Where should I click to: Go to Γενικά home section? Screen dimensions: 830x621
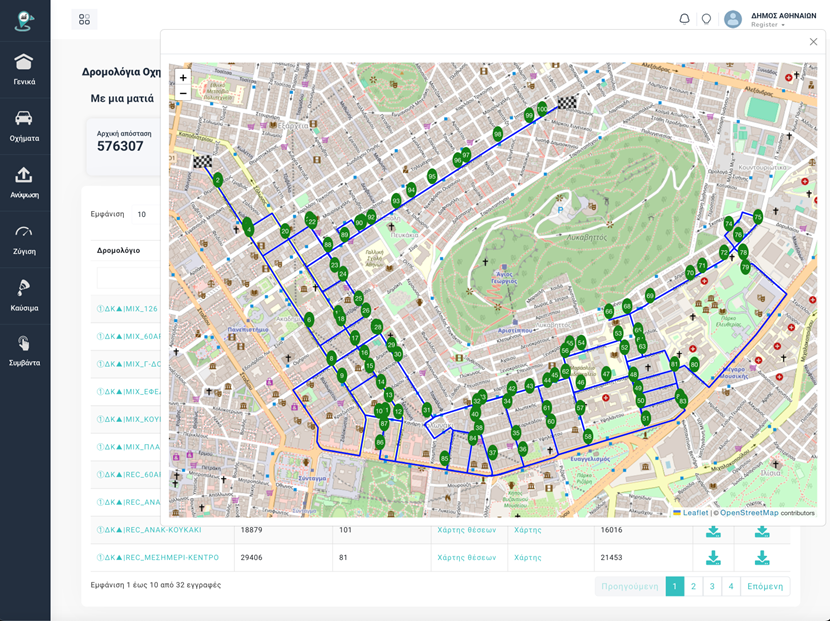[x=24, y=69]
